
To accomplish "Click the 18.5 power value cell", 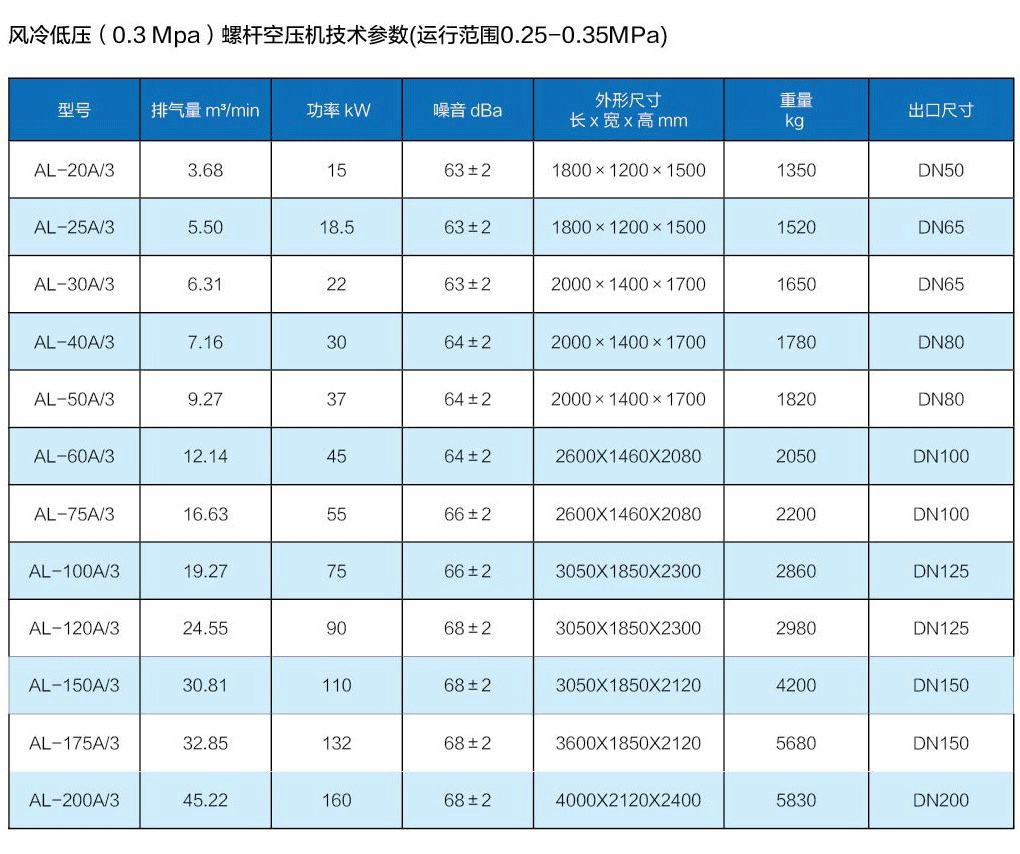I will point(337,227).
